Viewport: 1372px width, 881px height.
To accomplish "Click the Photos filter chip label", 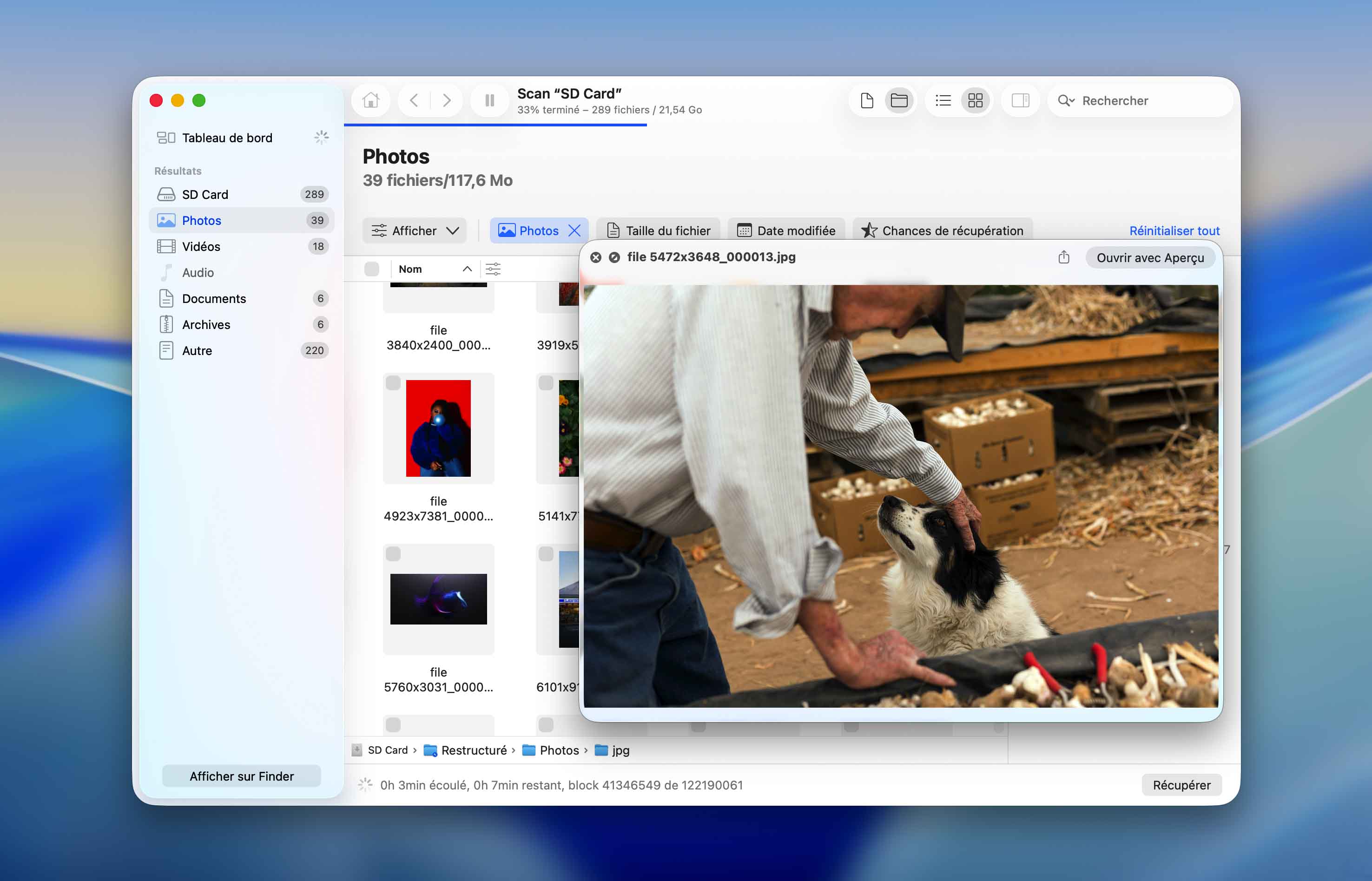I will coord(539,230).
